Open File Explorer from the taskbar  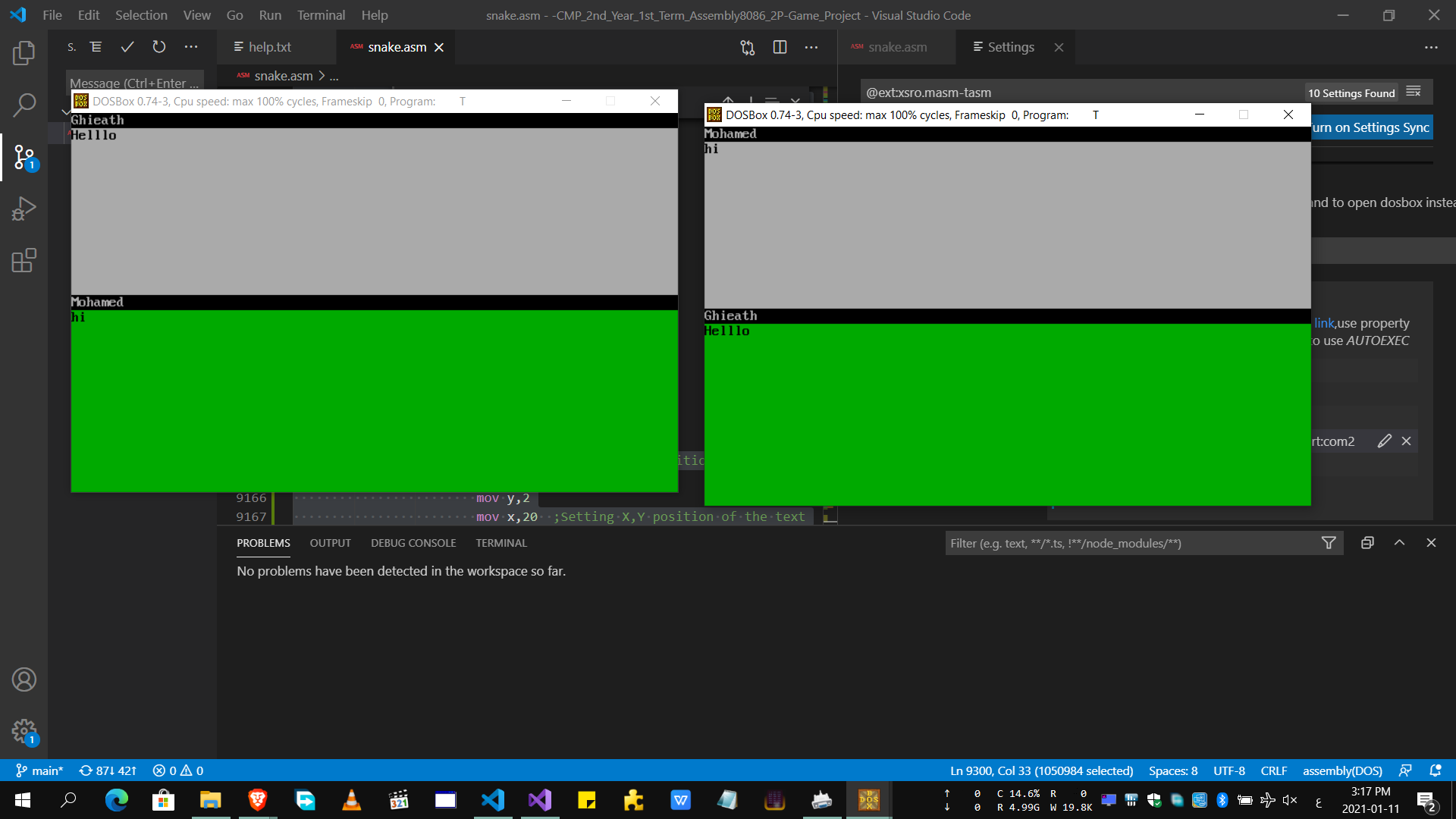(x=210, y=800)
